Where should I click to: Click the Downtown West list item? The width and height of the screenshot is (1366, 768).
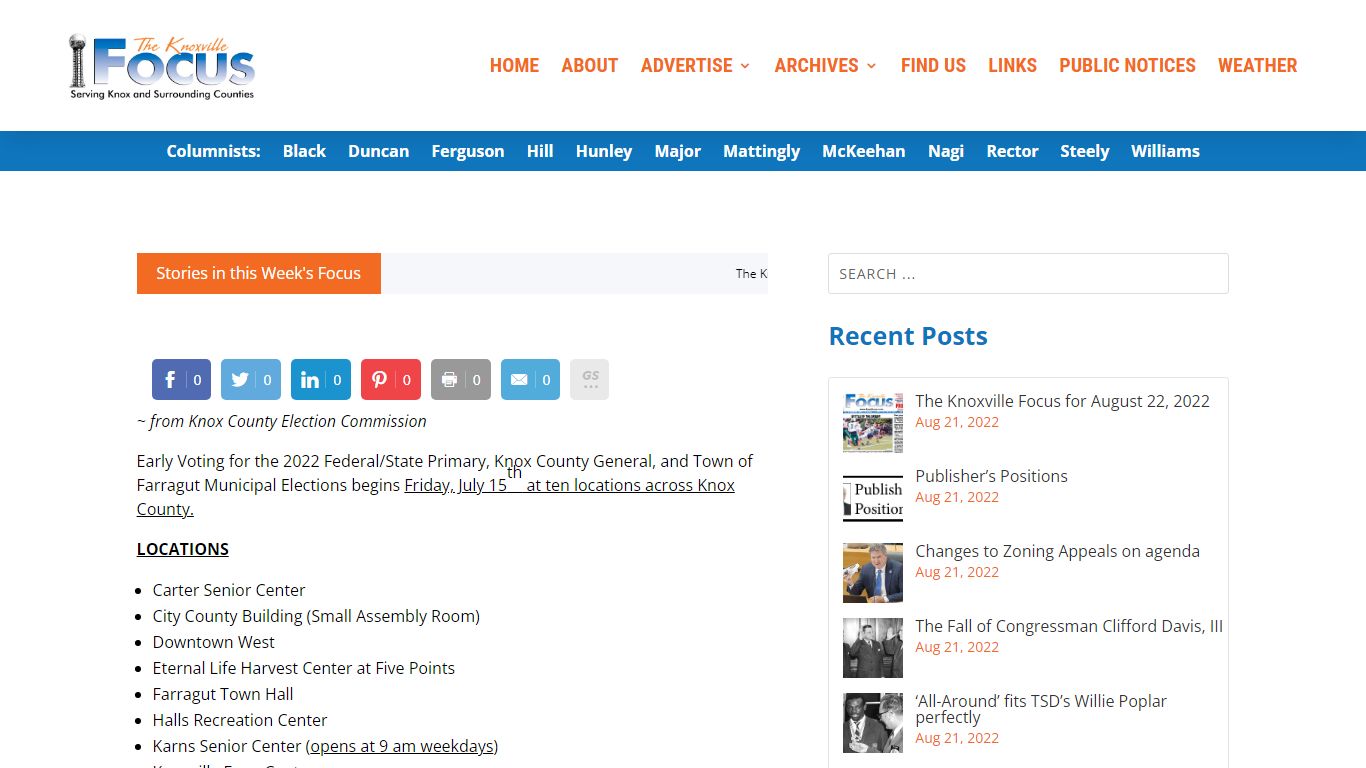pyautogui.click(x=214, y=642)
